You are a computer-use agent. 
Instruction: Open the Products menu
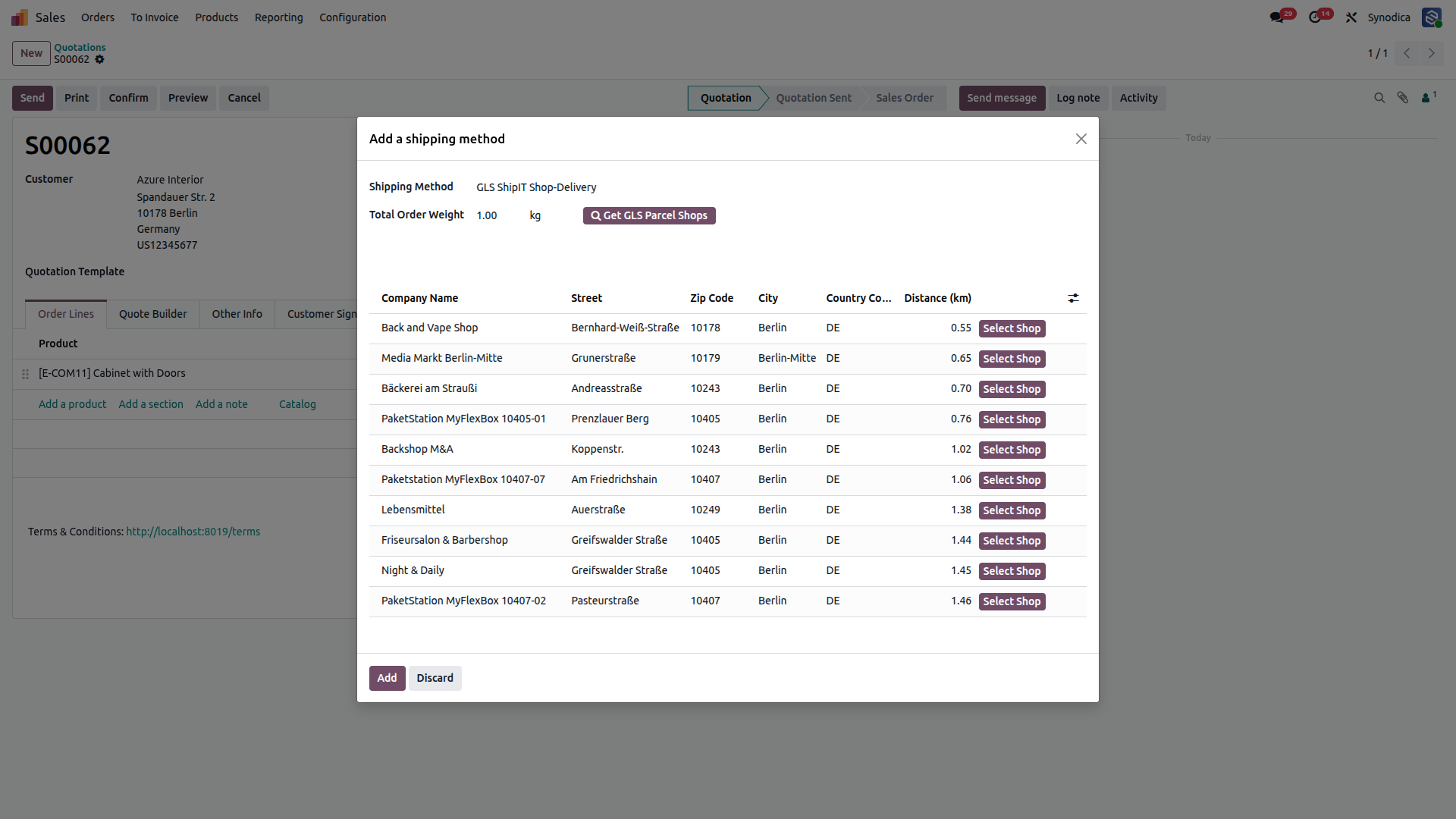216,17
